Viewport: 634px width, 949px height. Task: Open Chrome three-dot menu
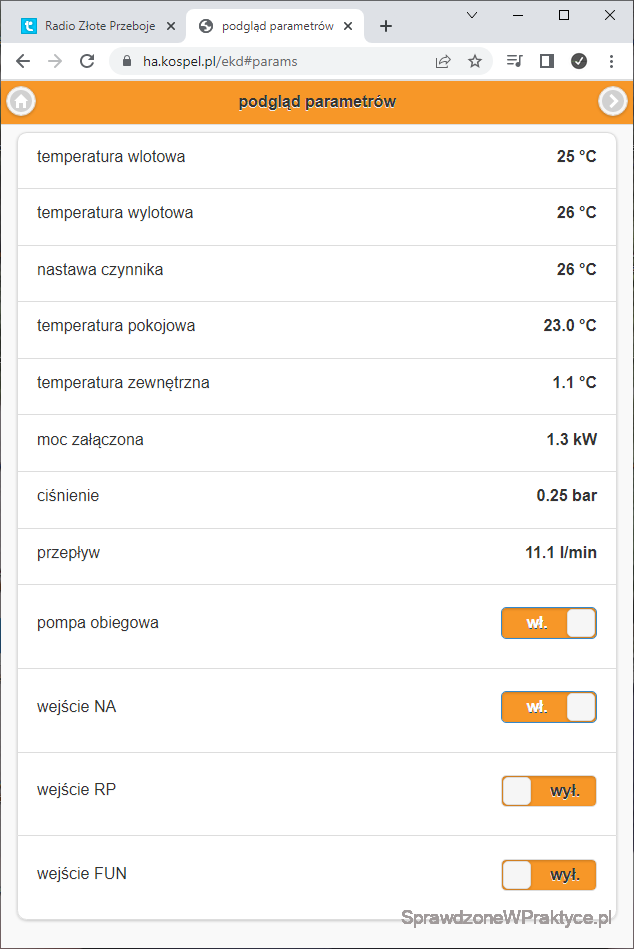click(x=611, y=61)
